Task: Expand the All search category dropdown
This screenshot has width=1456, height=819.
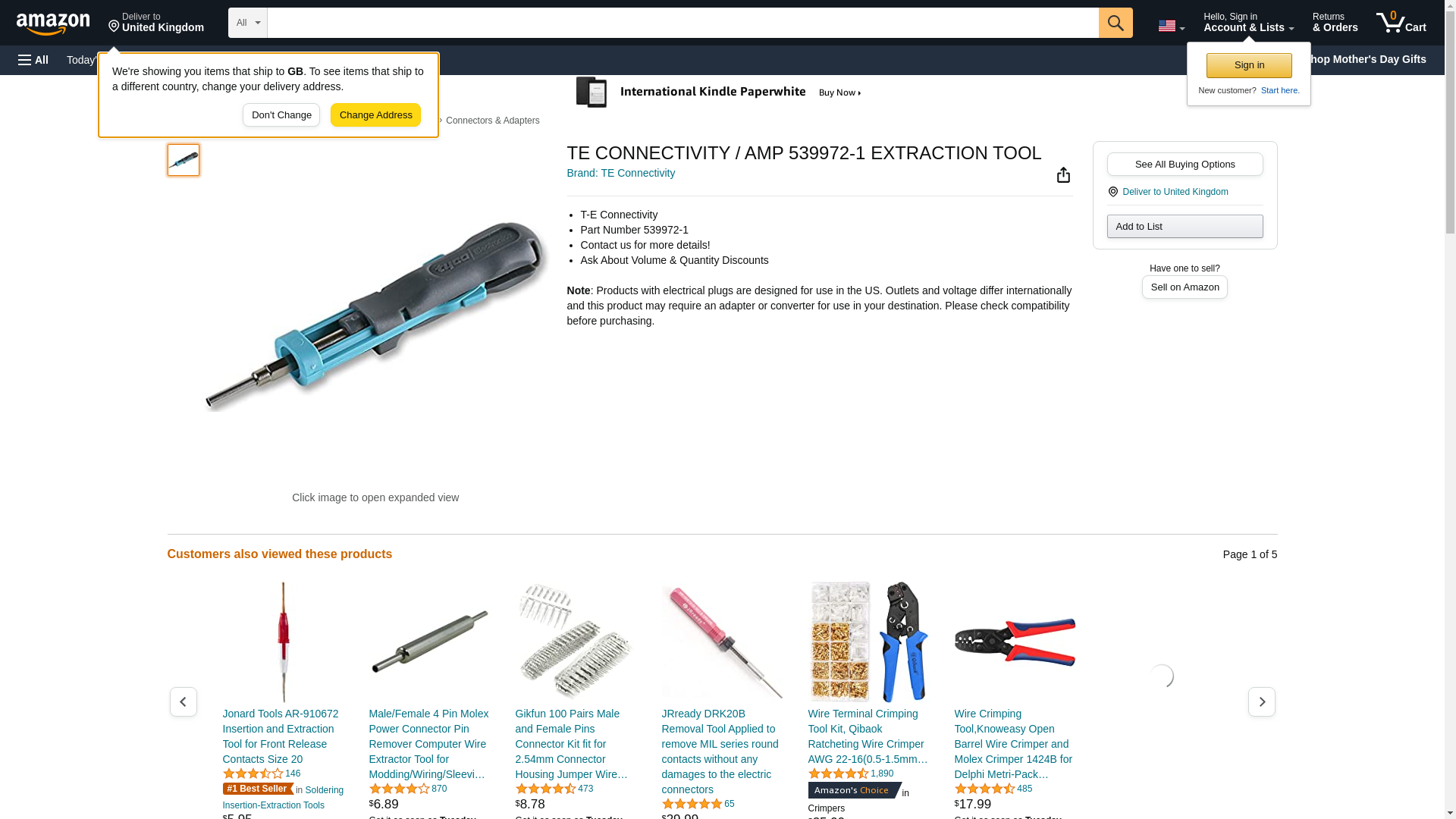Action: point(248,23)
